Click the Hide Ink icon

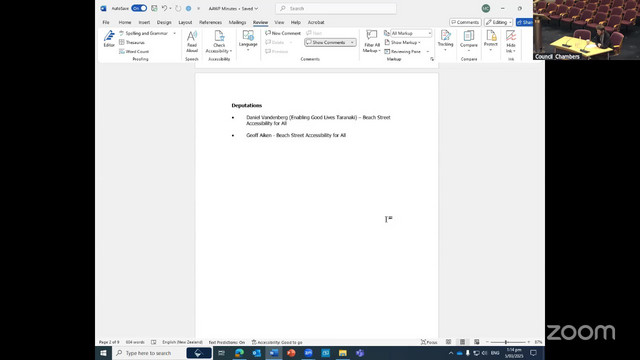(x=511, y=41)
